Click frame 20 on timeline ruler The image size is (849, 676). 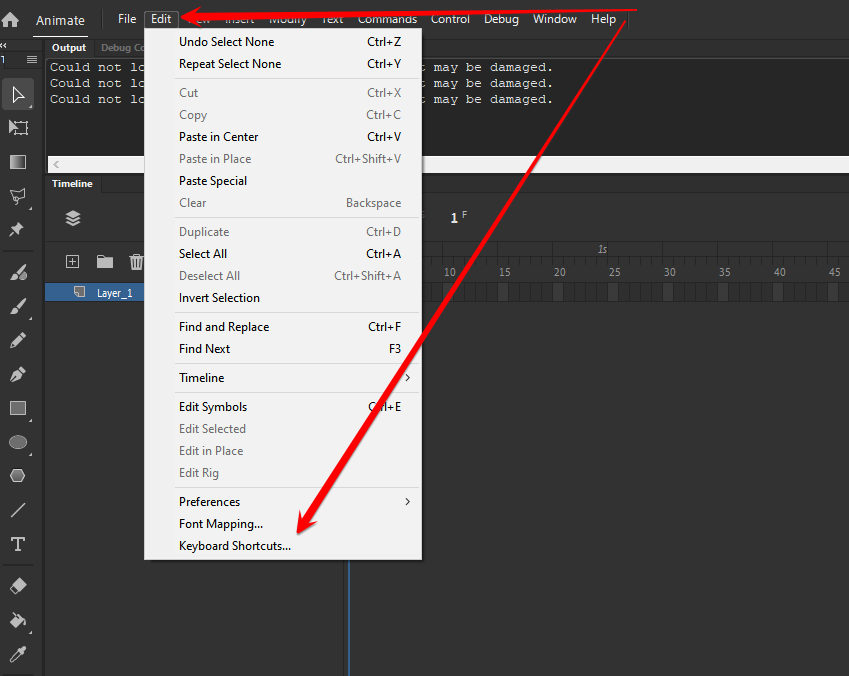coord(559,272)
